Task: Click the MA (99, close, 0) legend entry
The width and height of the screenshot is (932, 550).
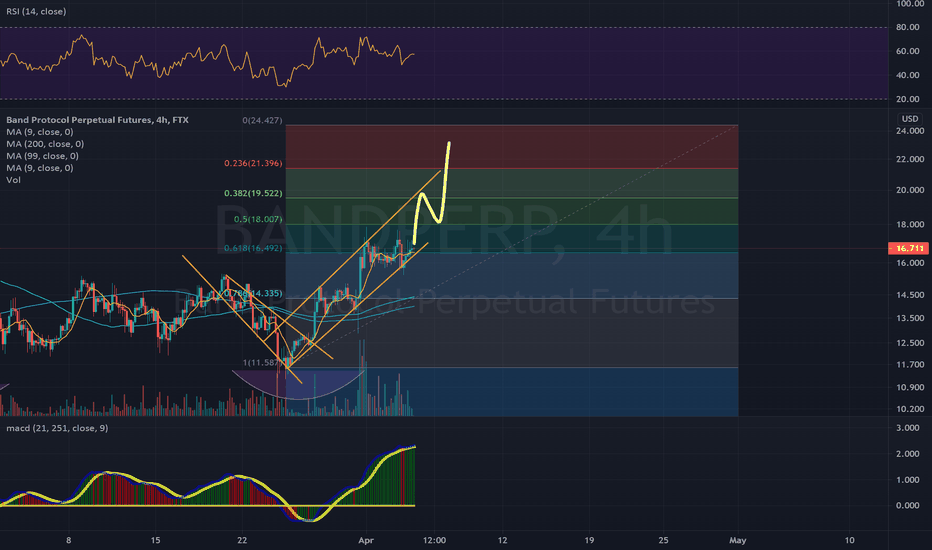Action: point(42,156)
